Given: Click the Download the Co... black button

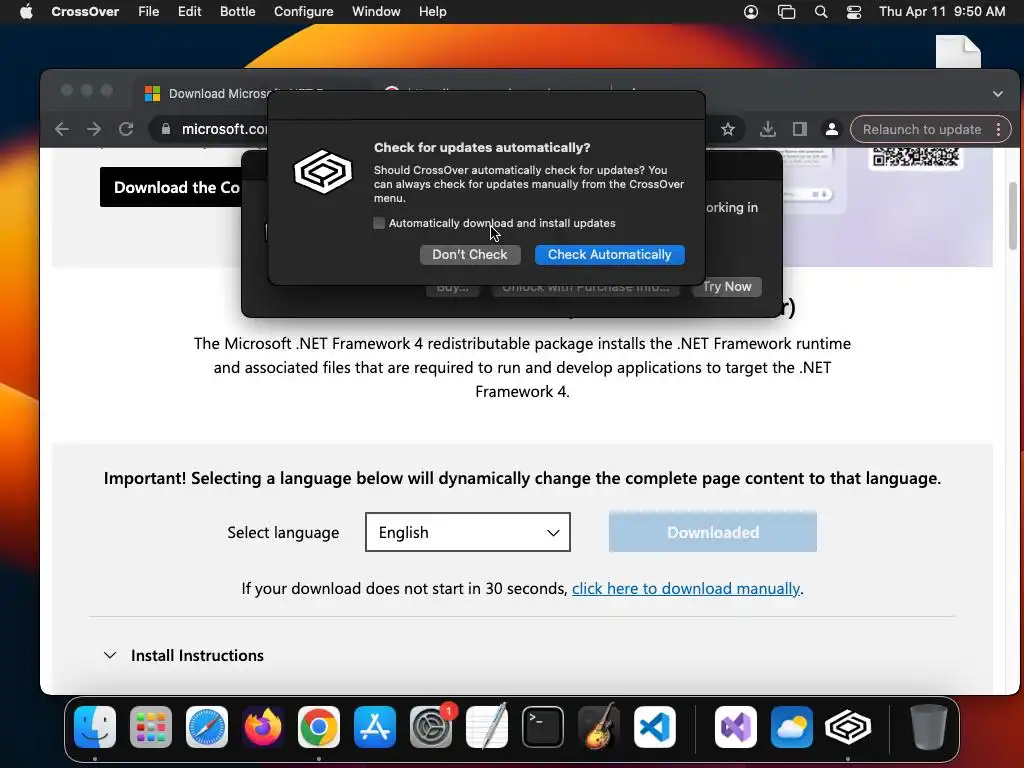Looking at the screenshot, I should point(171,187).
